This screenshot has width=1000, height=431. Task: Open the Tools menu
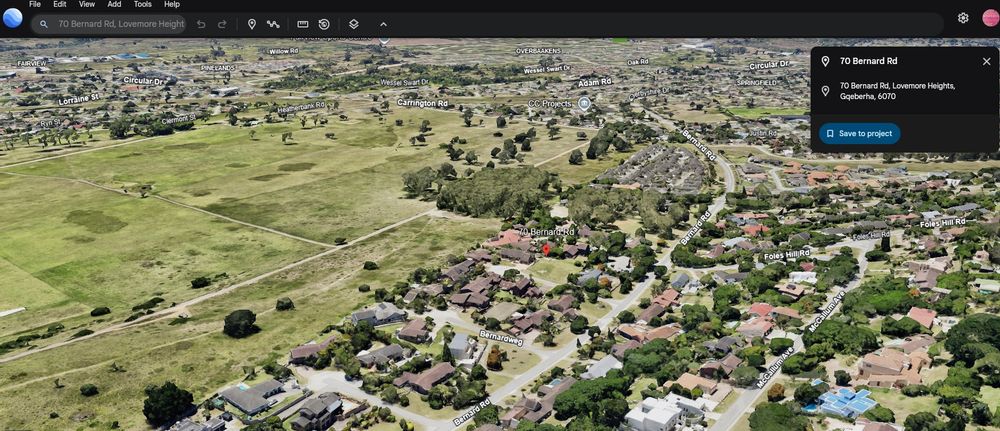143,4
